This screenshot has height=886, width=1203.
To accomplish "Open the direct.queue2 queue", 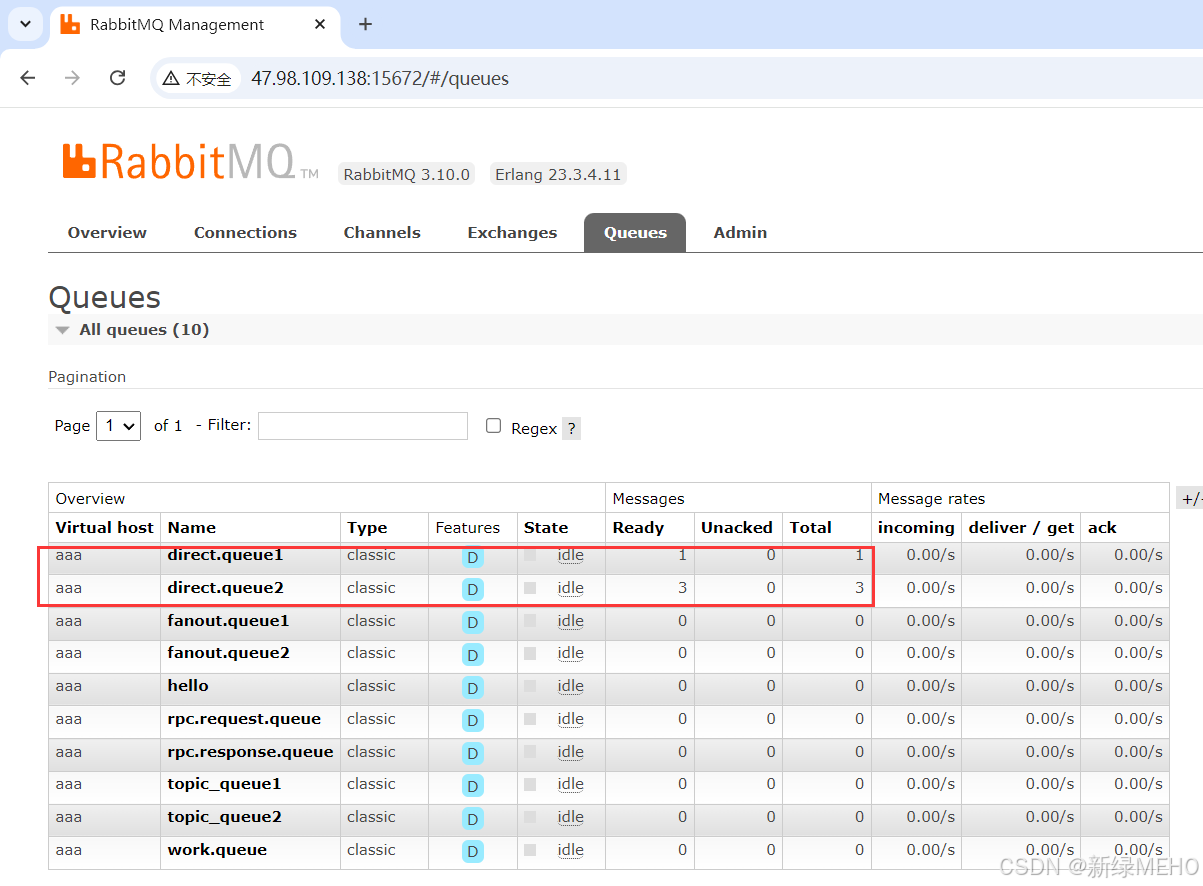I will point(225,588).
